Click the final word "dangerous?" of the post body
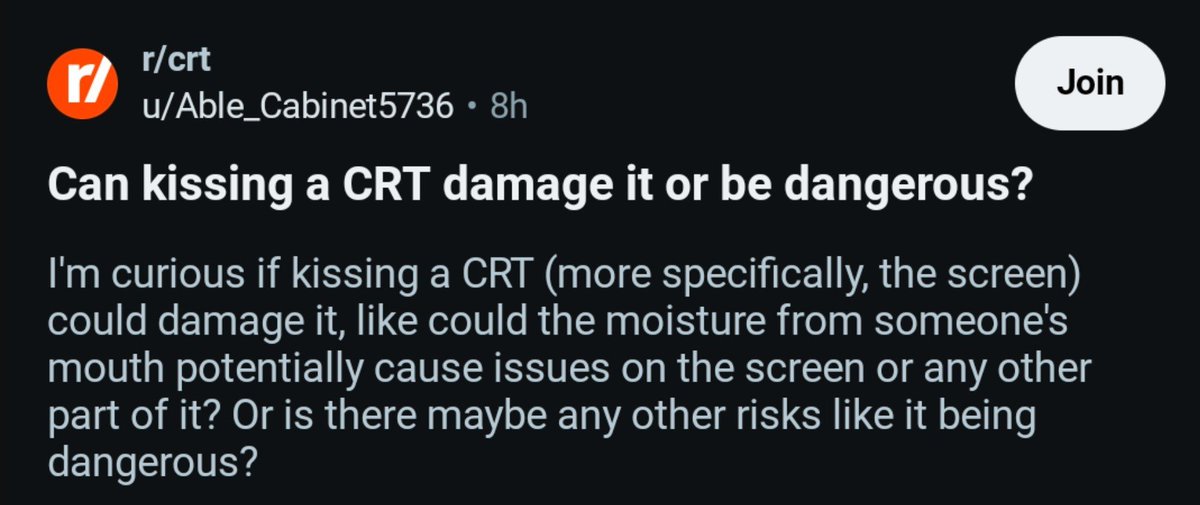Image resolution: width=1200 pixels, height=505 pixels. (x=146, y=461)
